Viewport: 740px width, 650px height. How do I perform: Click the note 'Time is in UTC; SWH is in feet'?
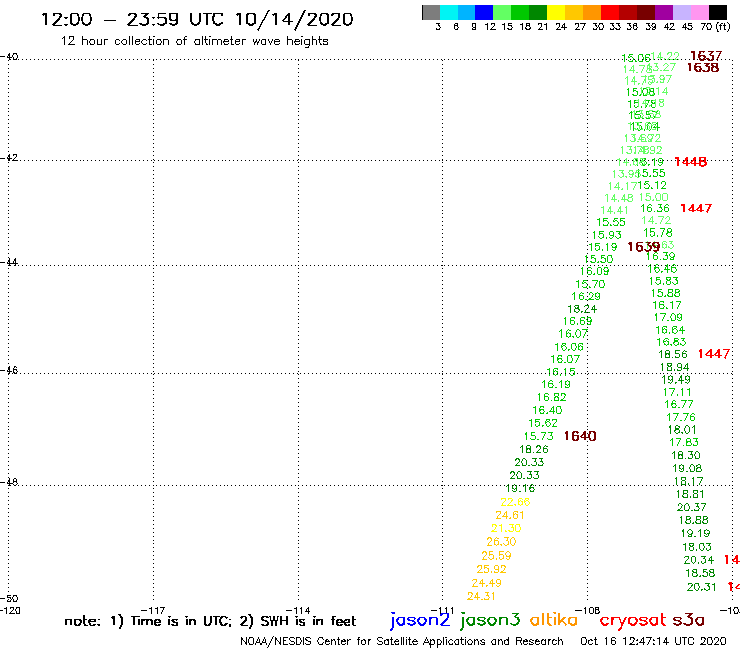coord(210,621)
